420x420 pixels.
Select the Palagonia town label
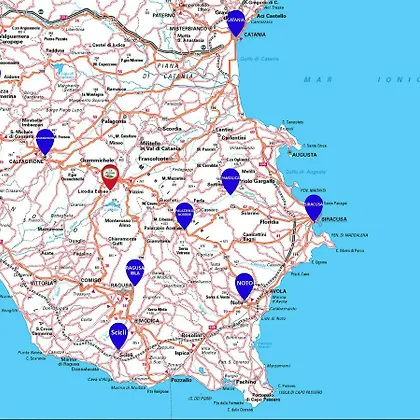[x=114, y=121]
